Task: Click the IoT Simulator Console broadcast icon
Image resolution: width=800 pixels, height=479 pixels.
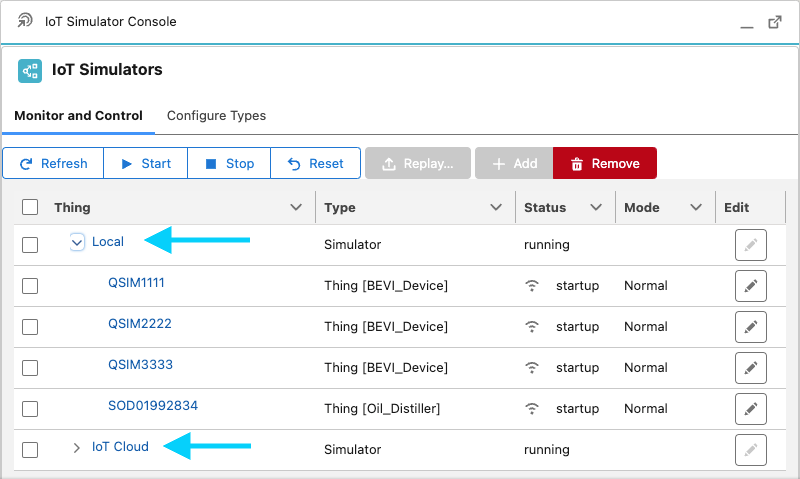Action: (x=24, y=20)
